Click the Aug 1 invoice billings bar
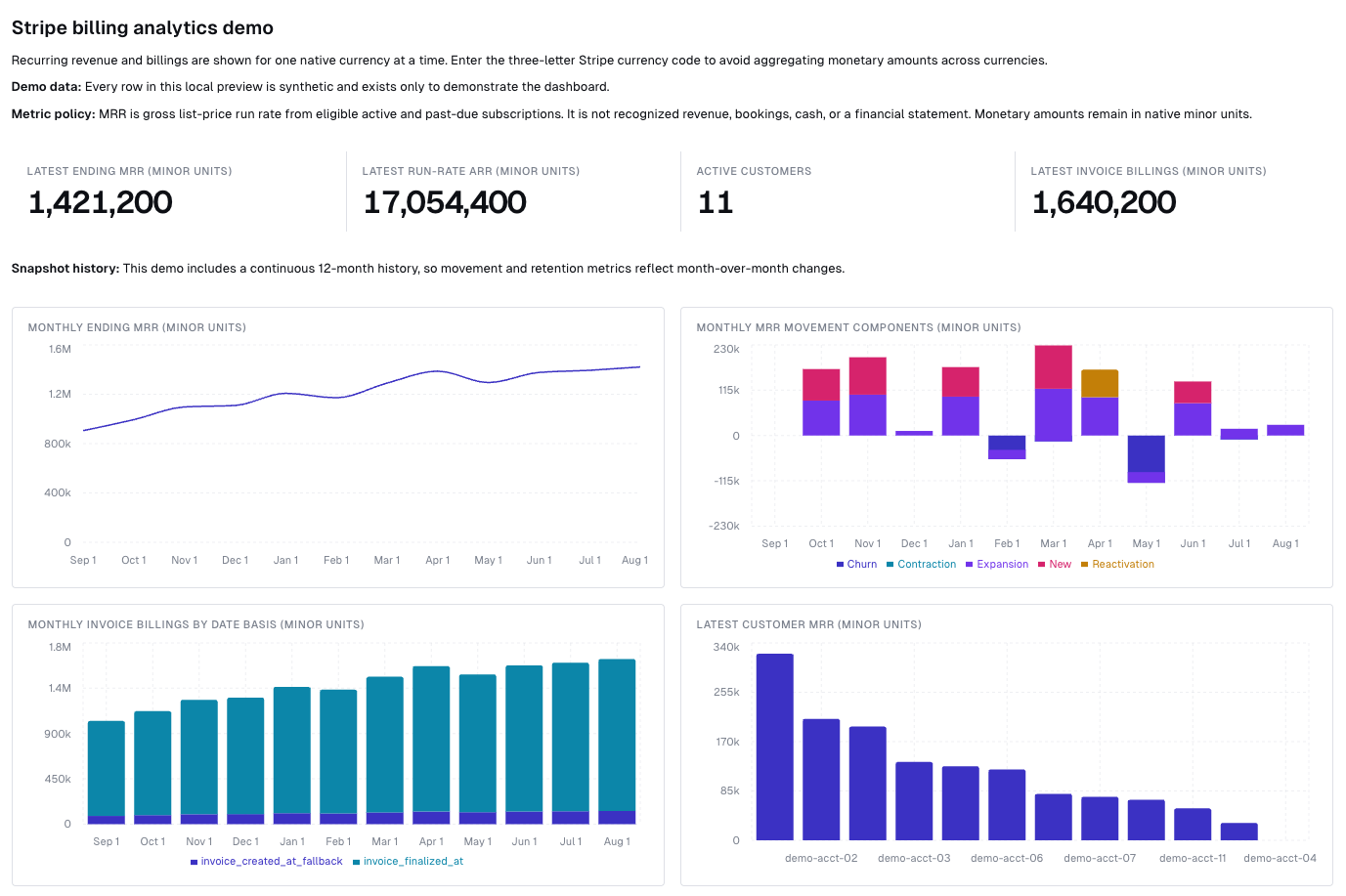This screenshot has height=896, width=1346. click(x=617, y=742)
